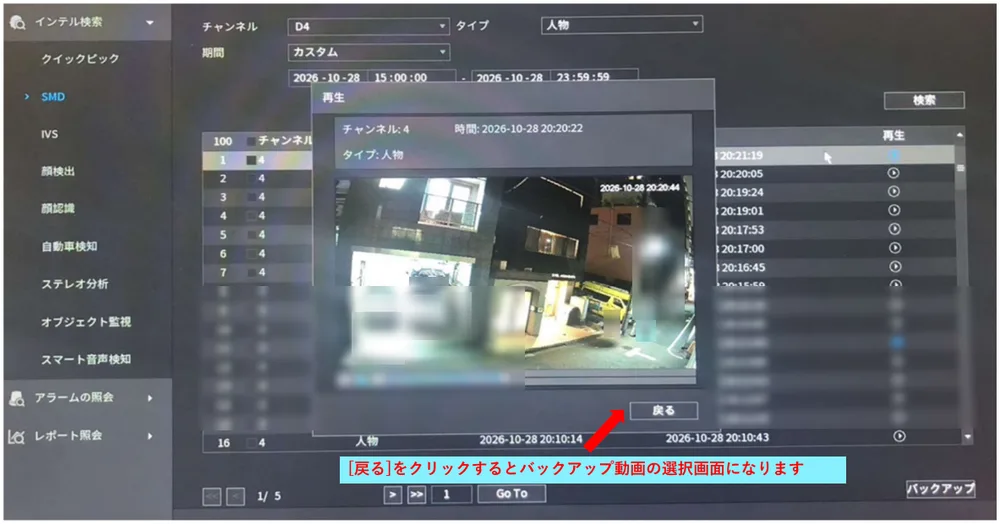Select 顔認識 in the sidebar

(x=58, y=208)
